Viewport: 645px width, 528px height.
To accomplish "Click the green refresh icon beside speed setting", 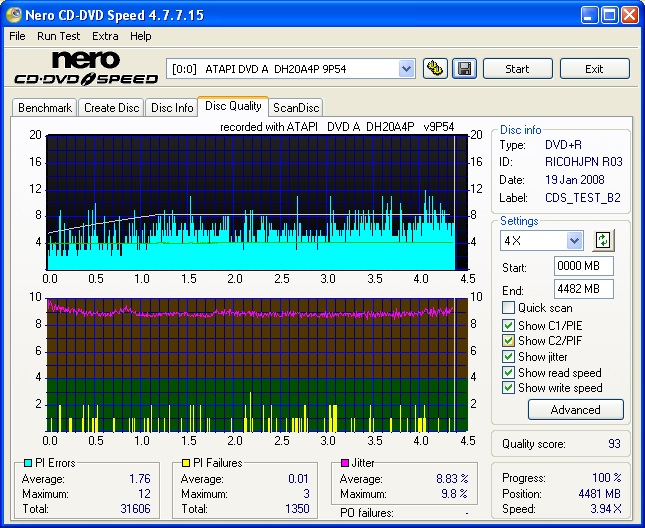I will pos(603,241).
